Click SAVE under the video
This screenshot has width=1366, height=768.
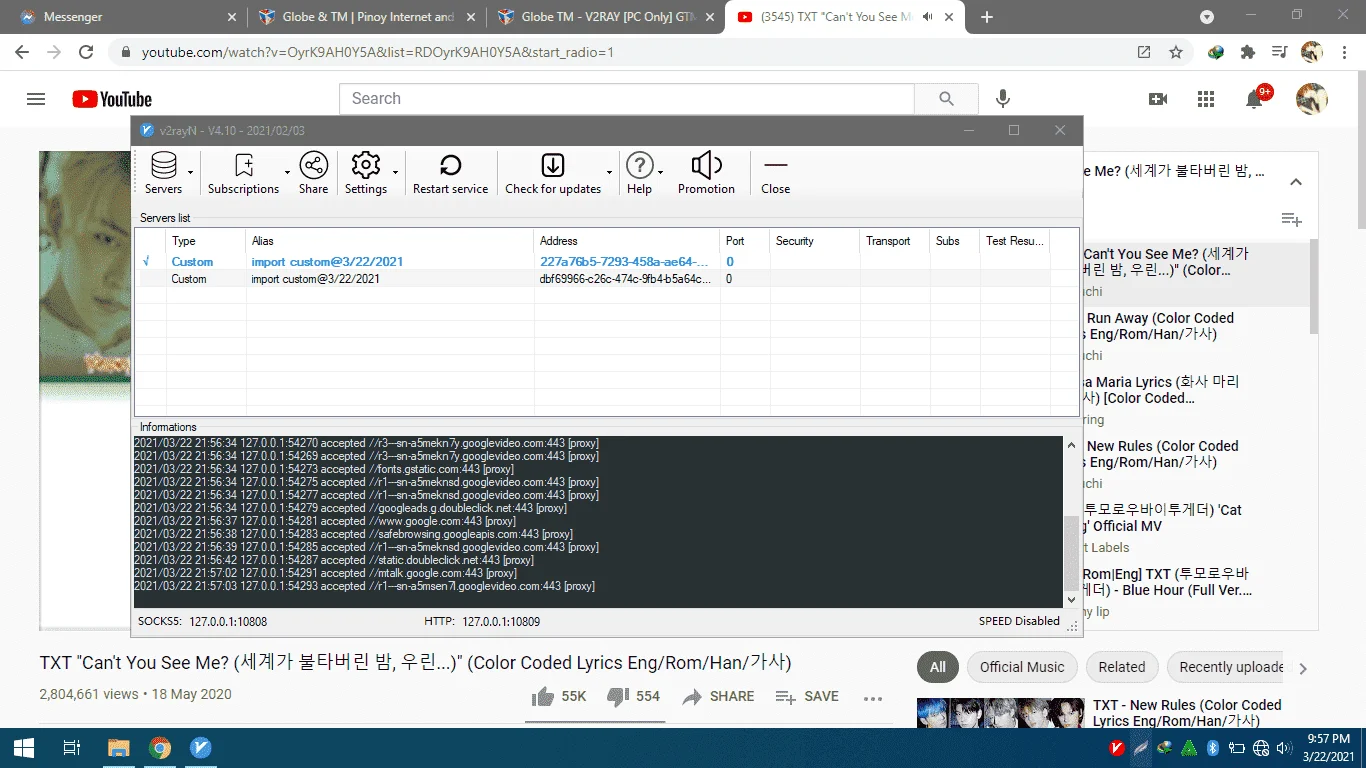click(807, 696)
